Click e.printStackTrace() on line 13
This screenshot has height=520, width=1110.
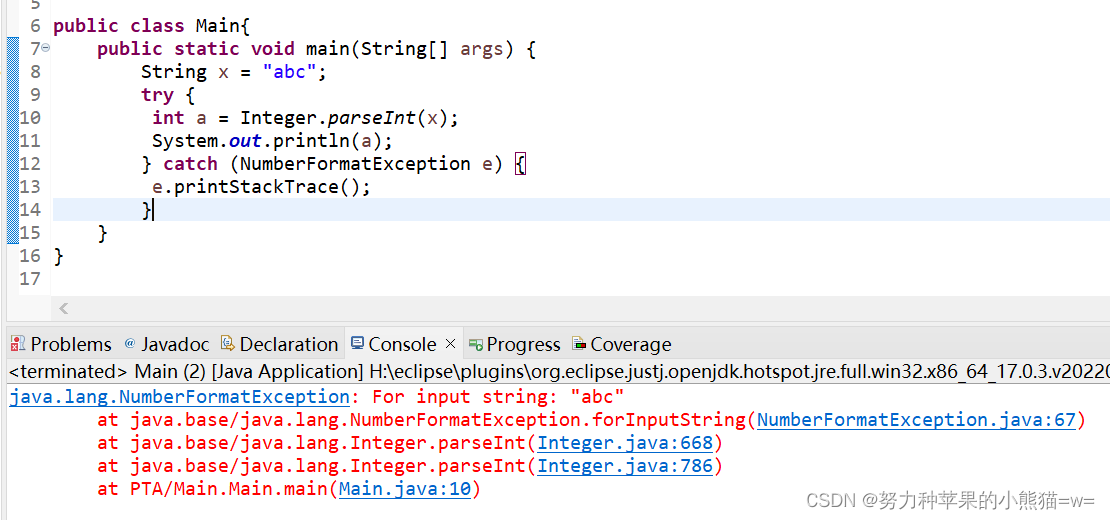point(261,187)
